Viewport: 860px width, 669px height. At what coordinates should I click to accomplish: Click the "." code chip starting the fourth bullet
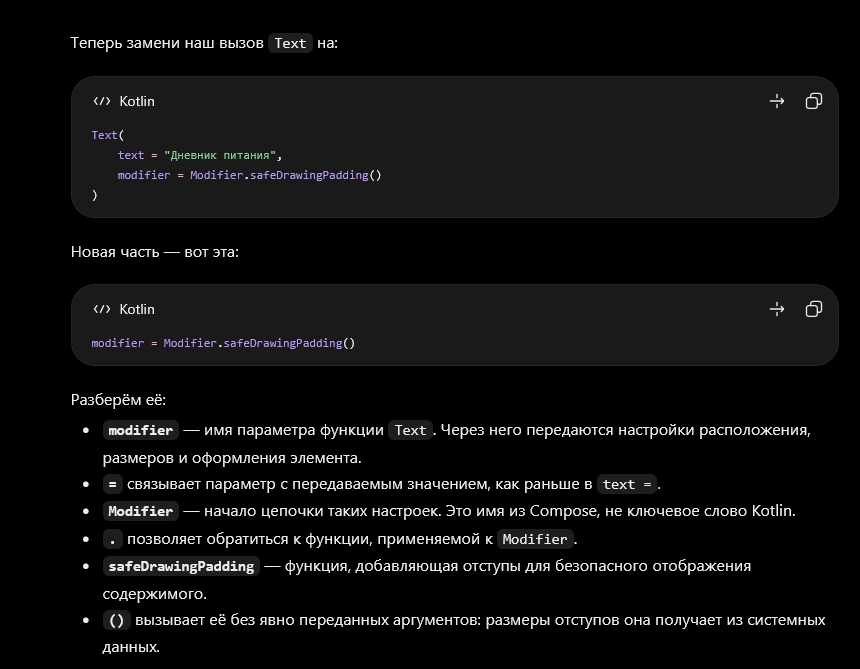pos(112,540)
